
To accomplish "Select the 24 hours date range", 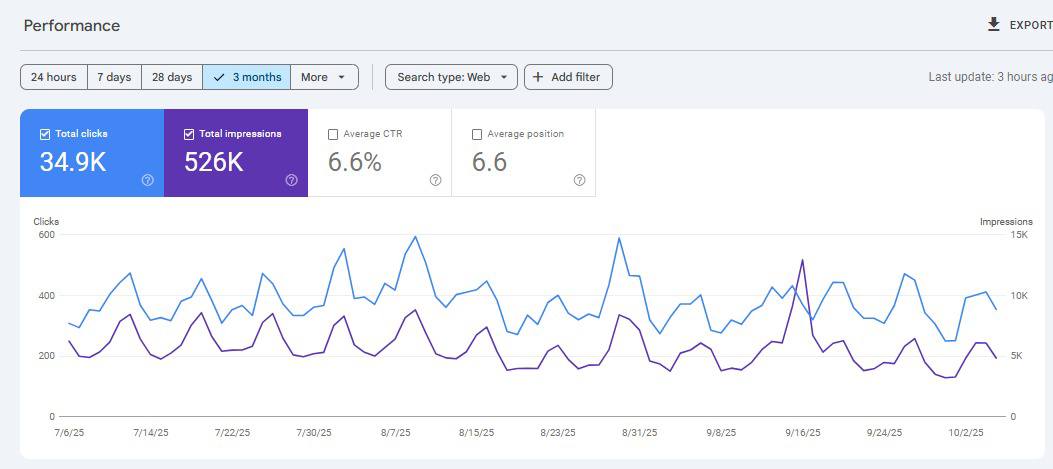I will coord(54,77).
